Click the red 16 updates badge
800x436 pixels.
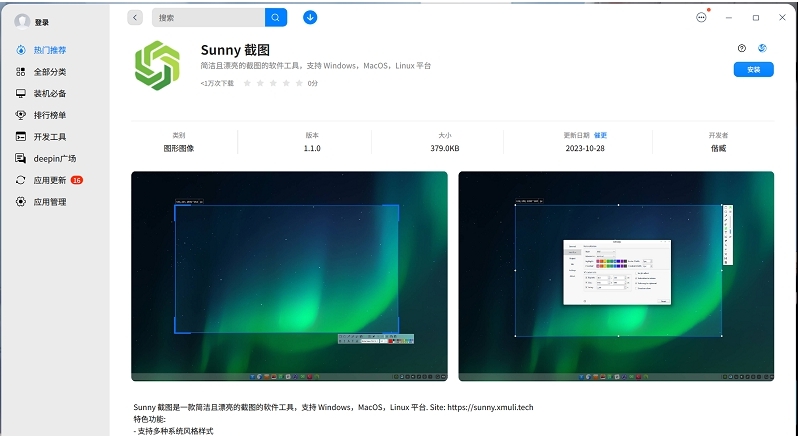77,180
